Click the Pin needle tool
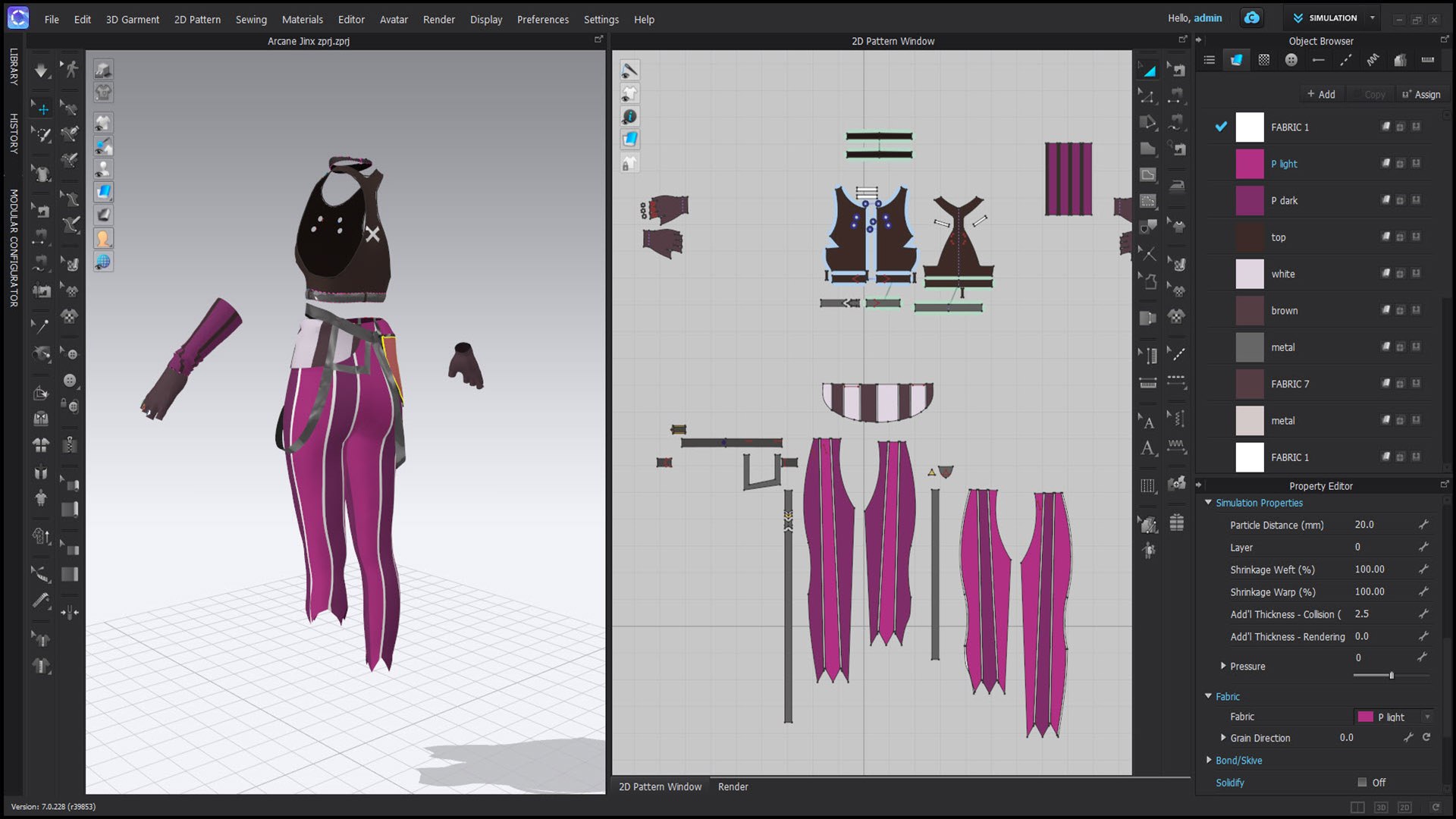This screenshot has height=819, width=1456. (x=40, y=327)
